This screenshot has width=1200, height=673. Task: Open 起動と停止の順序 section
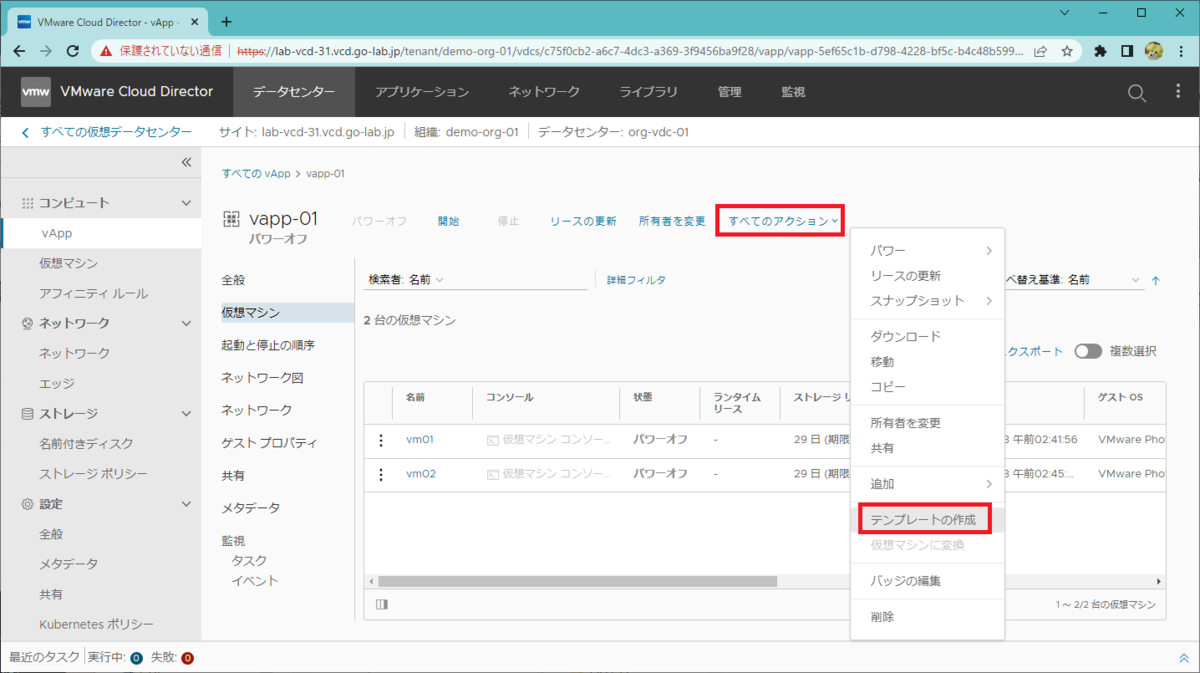[x=268, y=345]
